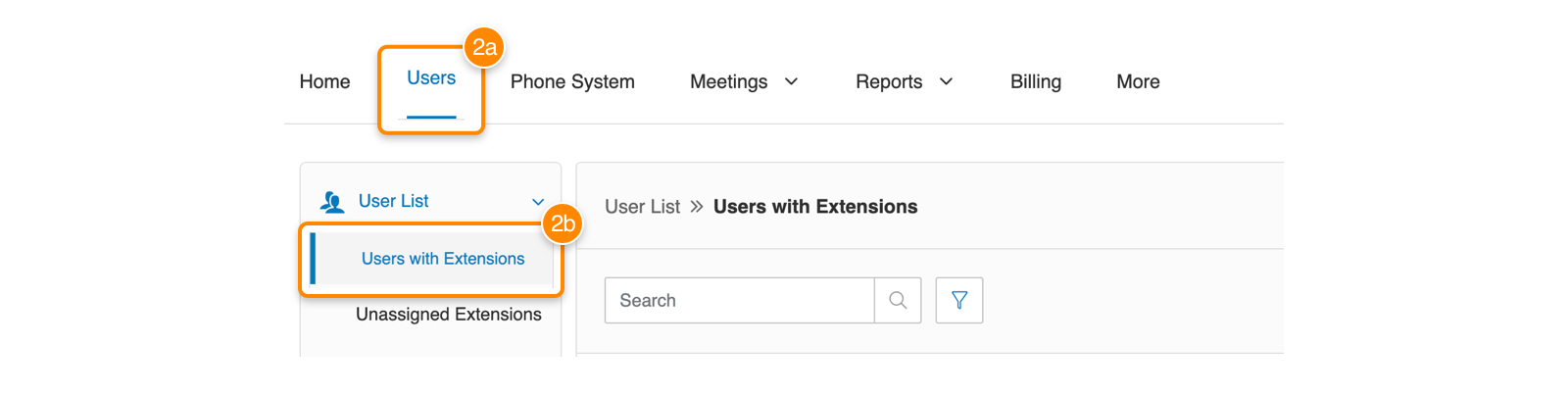Open the Meetings menu label
The width and height of the screenshot is (1568, 396).
[x=728, y=82]
